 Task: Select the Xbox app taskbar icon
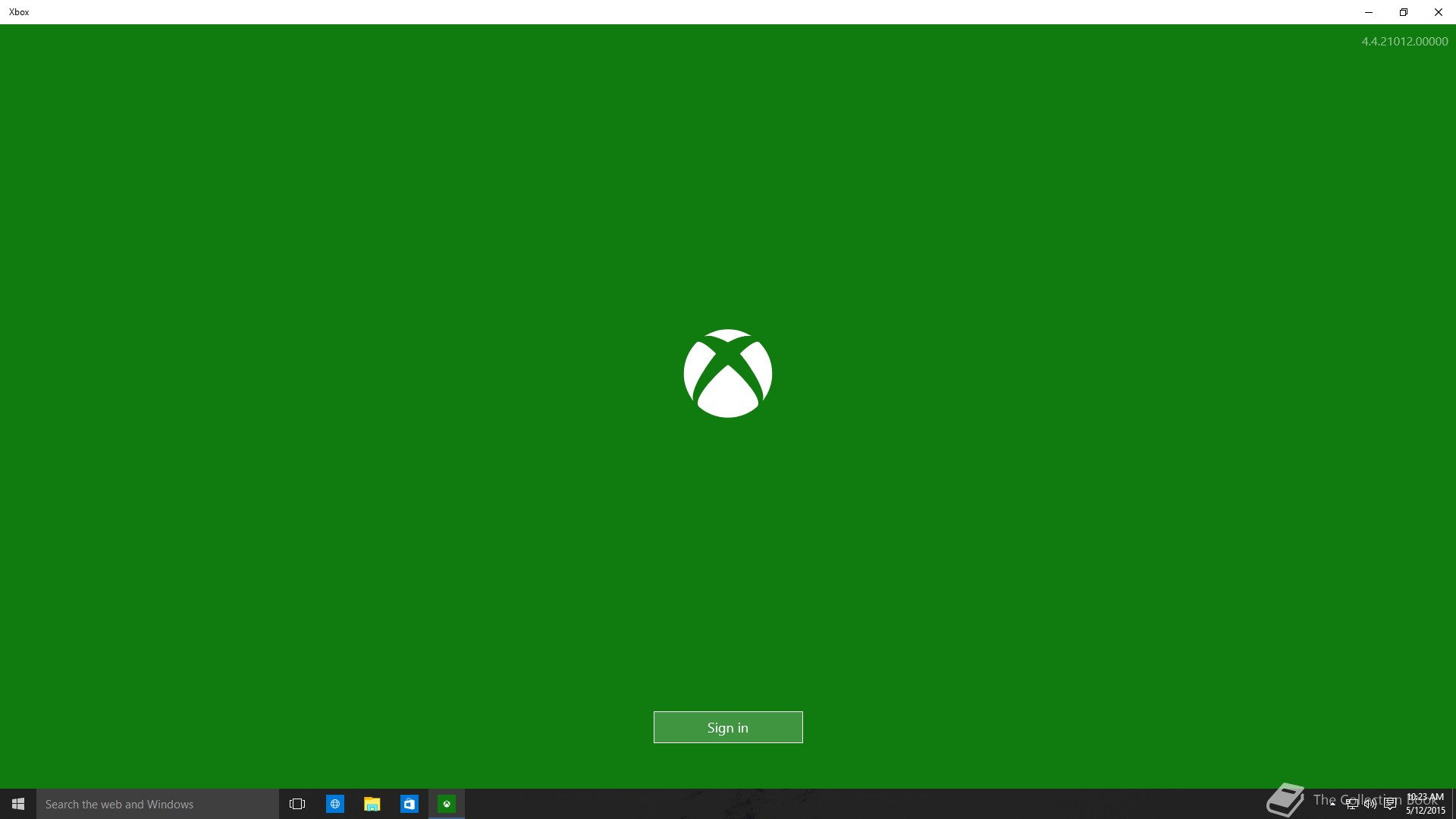[x=447, y=804]
